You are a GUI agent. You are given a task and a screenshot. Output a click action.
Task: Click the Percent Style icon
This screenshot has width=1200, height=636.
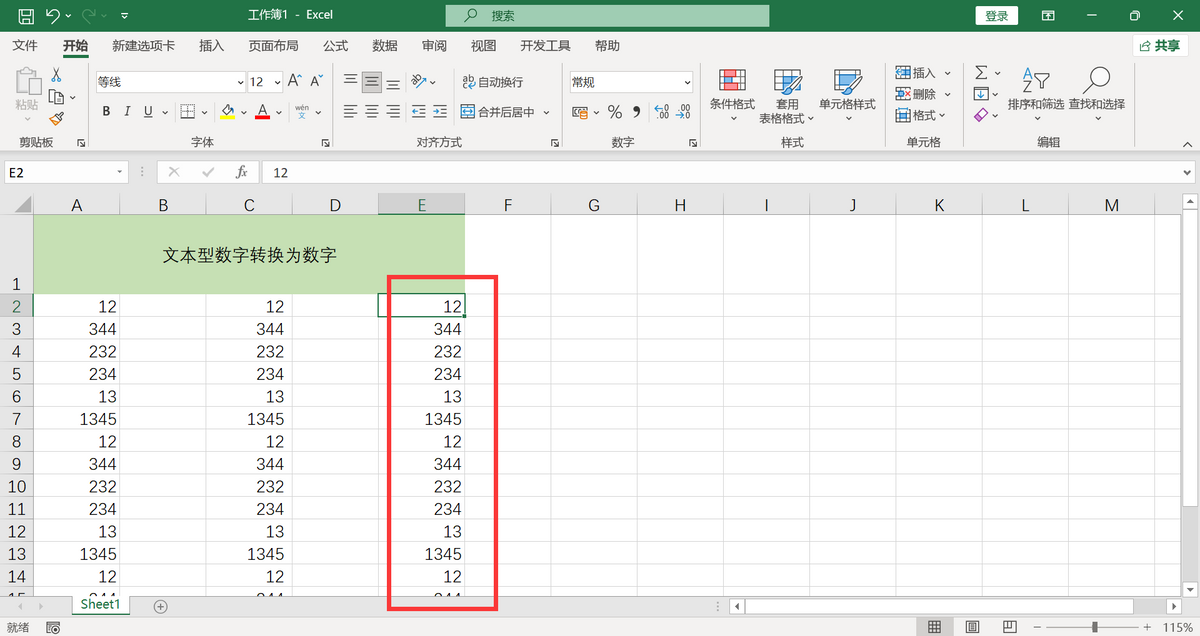pos(615,112)
